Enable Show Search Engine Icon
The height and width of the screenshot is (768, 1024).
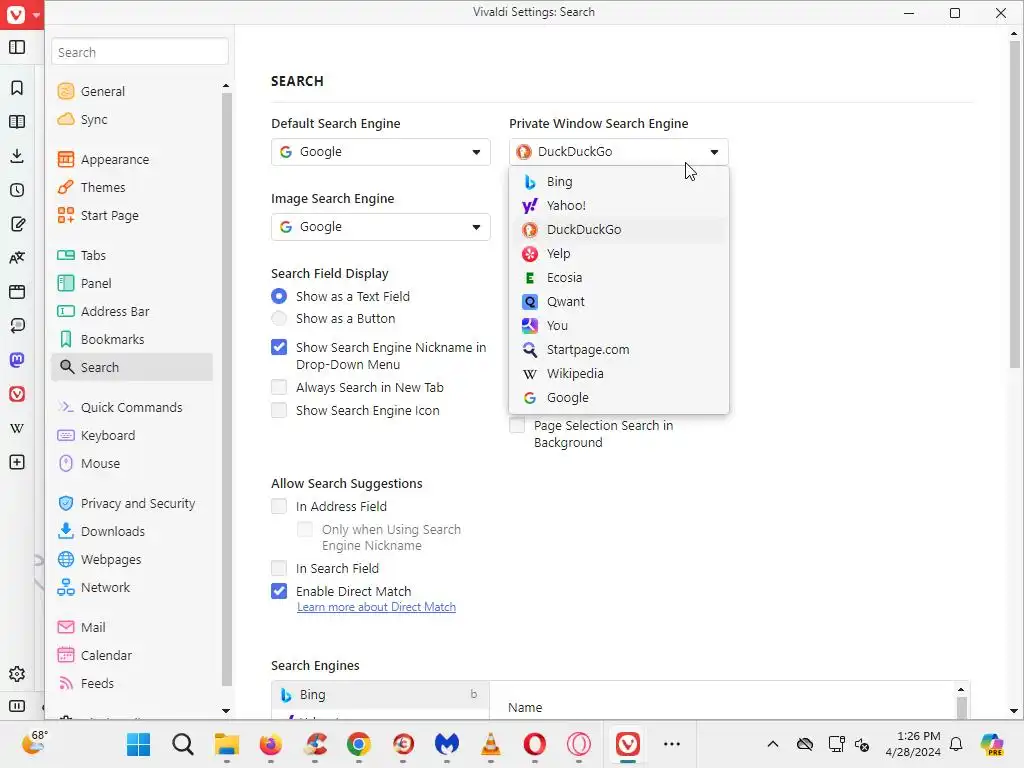(279, 411)
